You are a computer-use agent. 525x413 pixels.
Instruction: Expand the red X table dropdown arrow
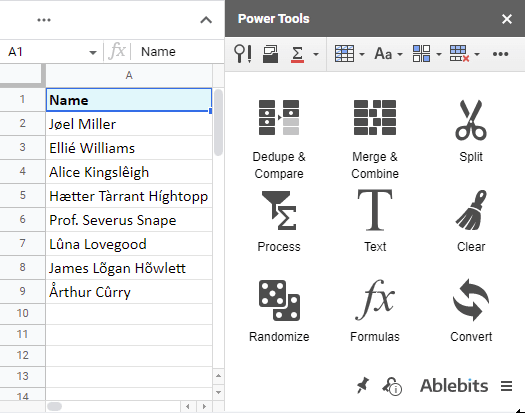click(477, 54)
